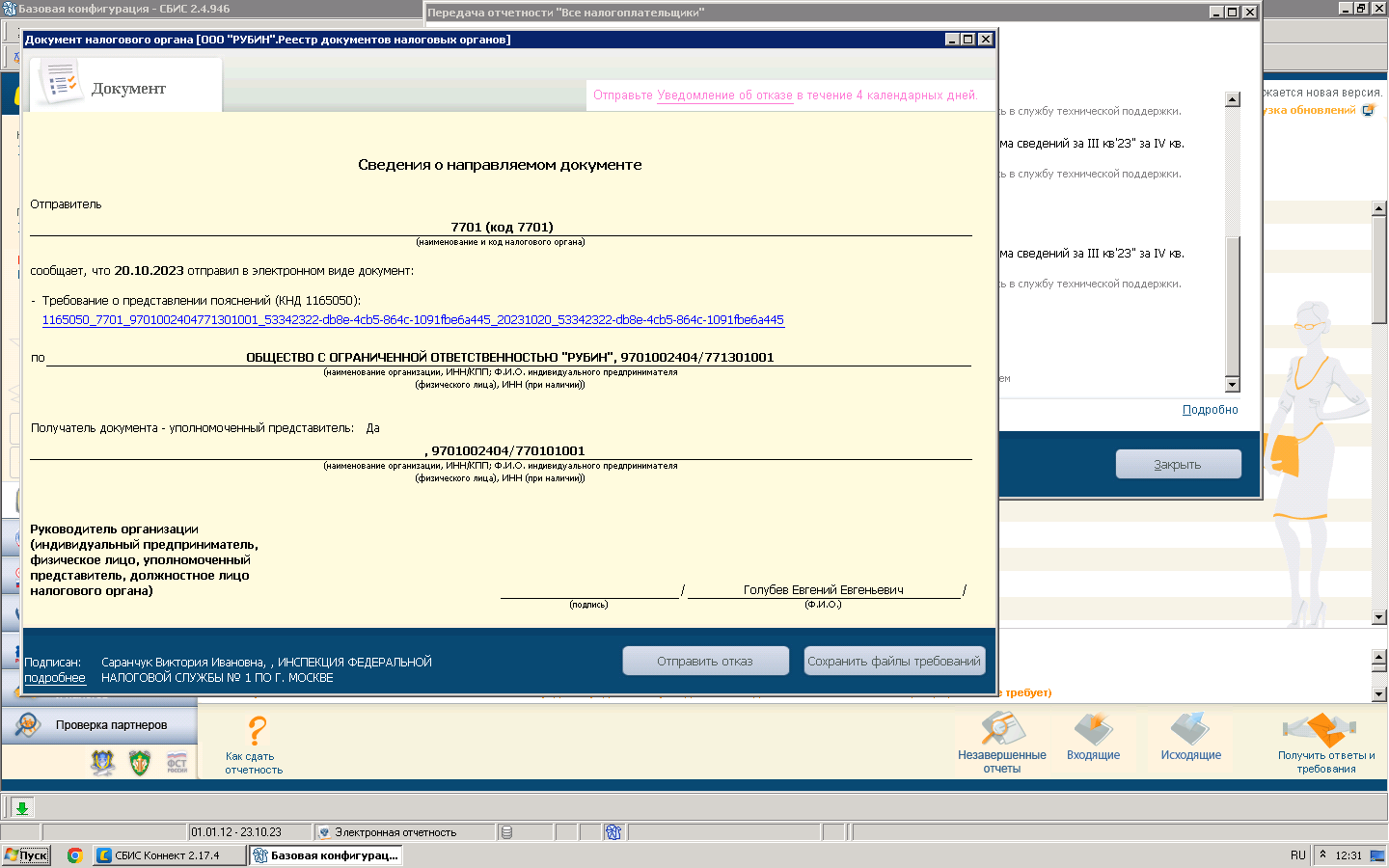Open the Уведомление об отказе link

click(724, 95)
